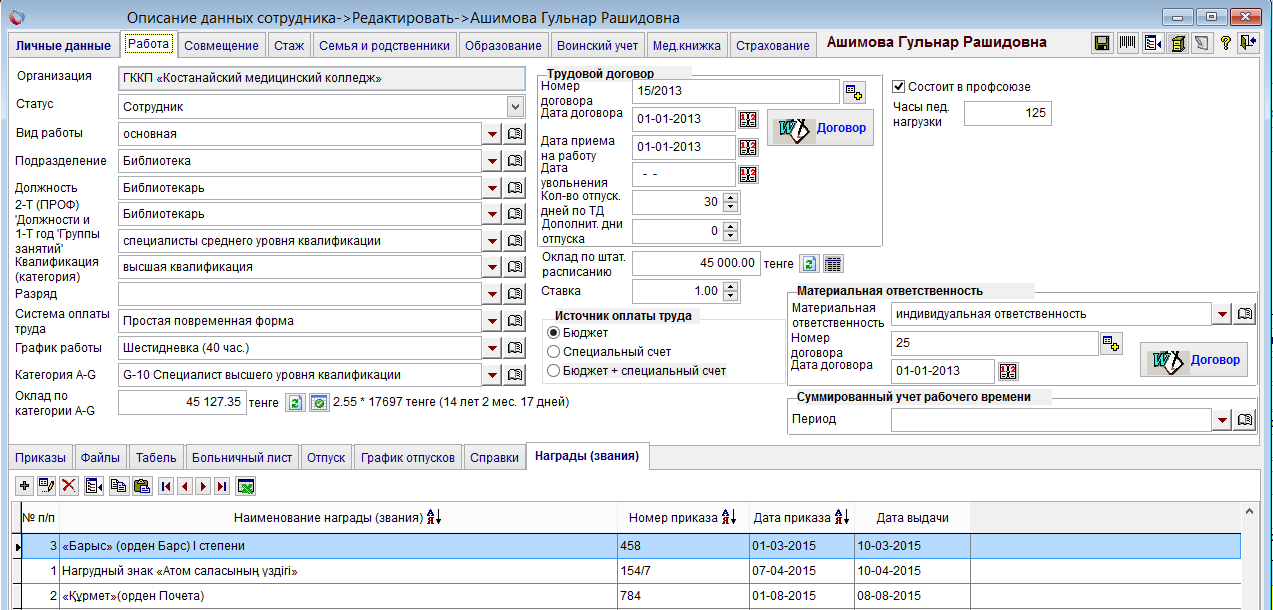This screenshot has width=1273, height=610.
Task: Open staffing table grid icon beside salary
Action: [833, 263]
